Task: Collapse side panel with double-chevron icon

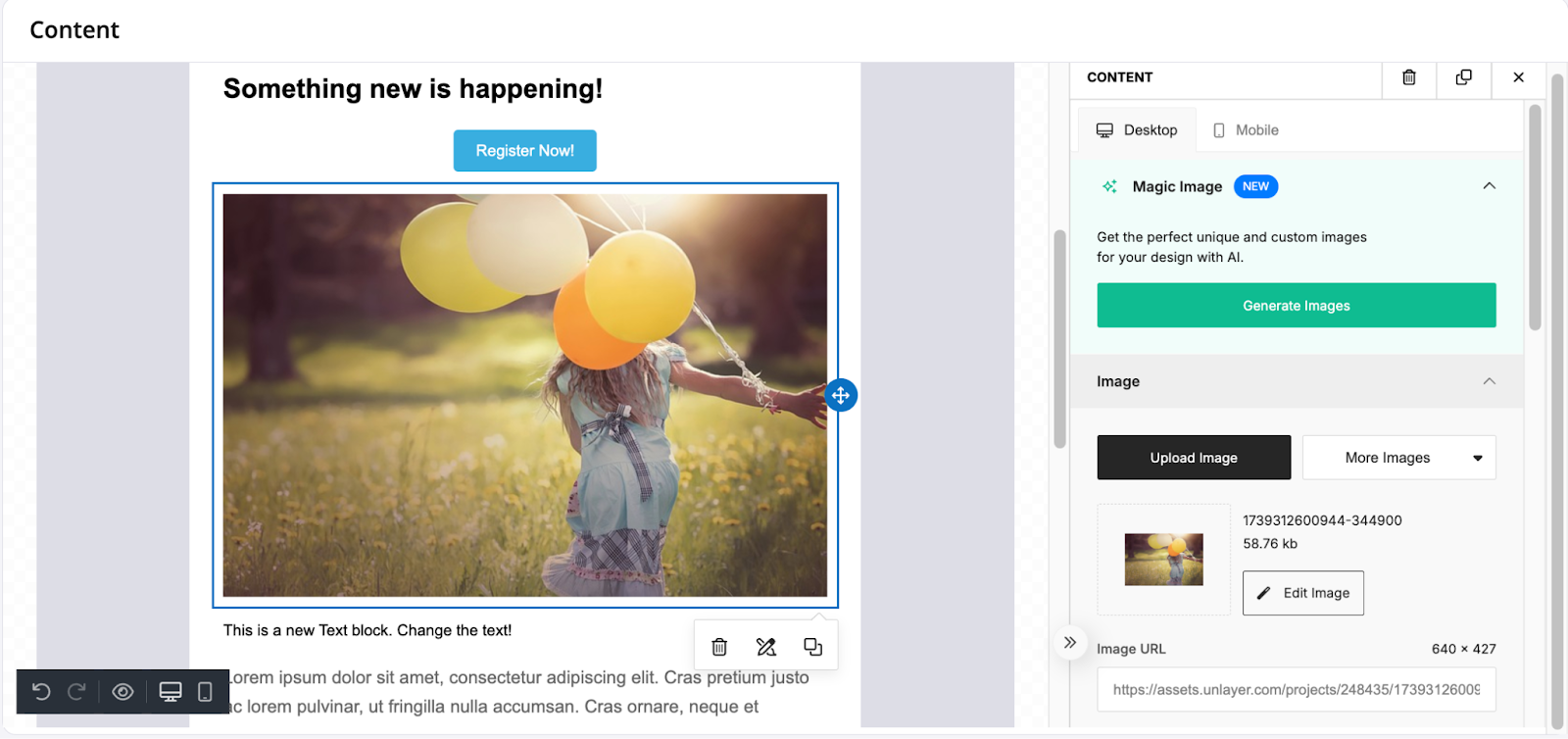Action: pos(1070,643)
